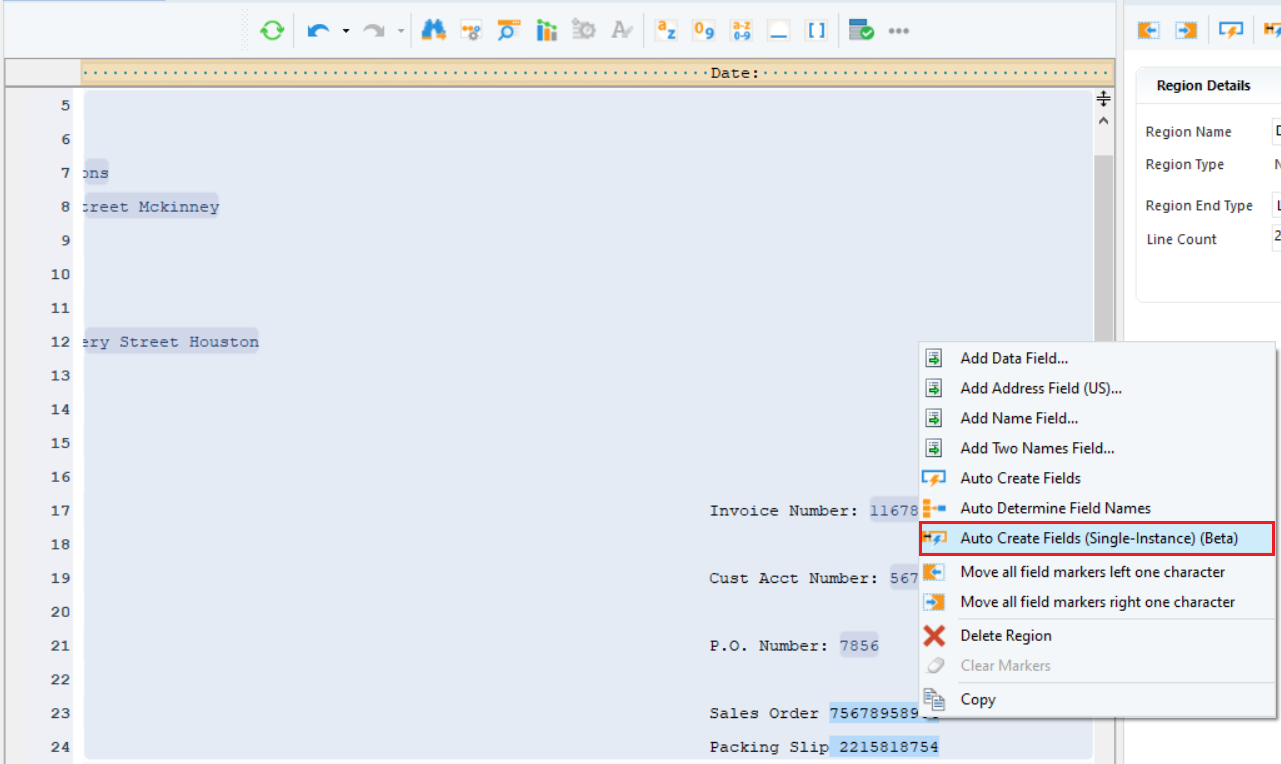1281x764 pixels.
Task: Click the green refresh icon in toolbar
Action: coord(272,31)
